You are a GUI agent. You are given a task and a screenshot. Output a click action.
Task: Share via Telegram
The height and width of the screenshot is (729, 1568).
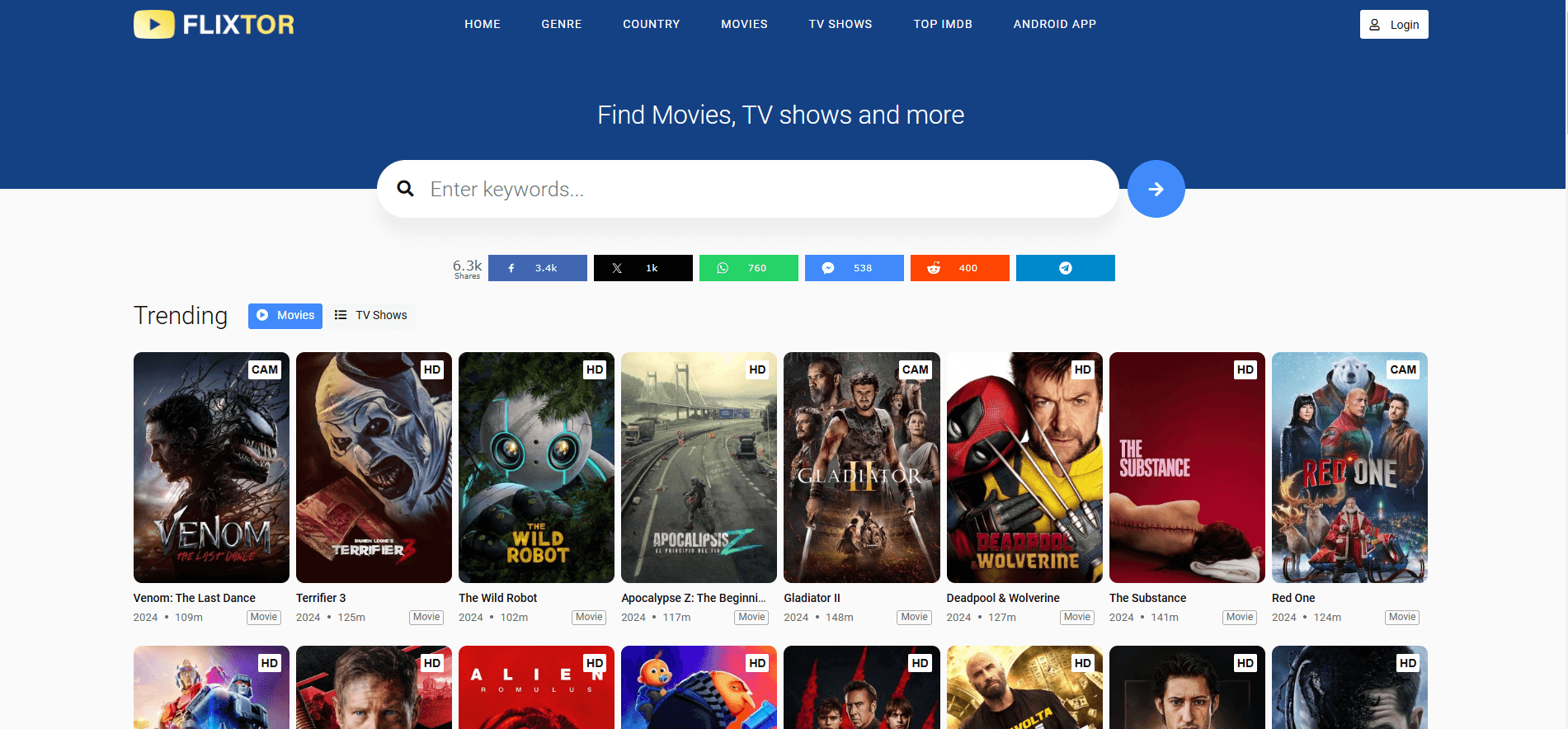pos(1066,268)
